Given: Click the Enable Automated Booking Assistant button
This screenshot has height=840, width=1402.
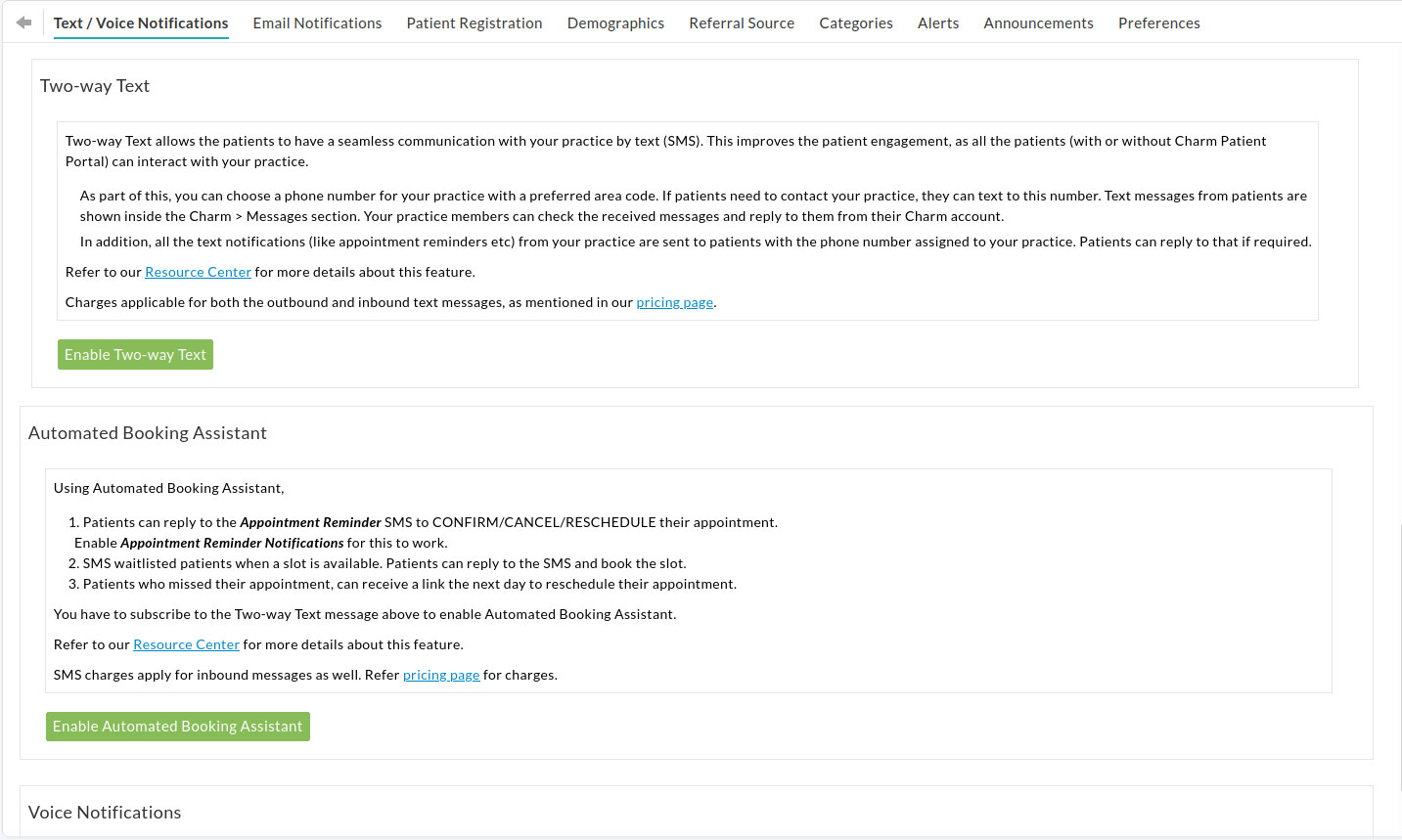Looking at the screenshot, I should [178, 727].
